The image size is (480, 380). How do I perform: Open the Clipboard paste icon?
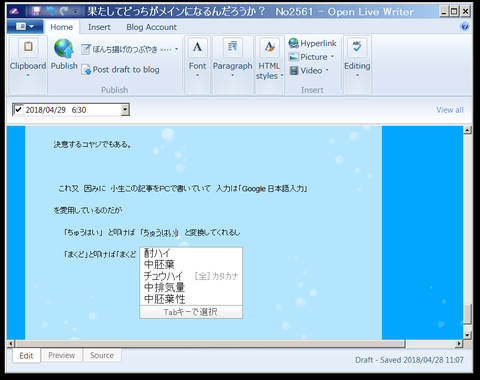click(x=28, y=47)
